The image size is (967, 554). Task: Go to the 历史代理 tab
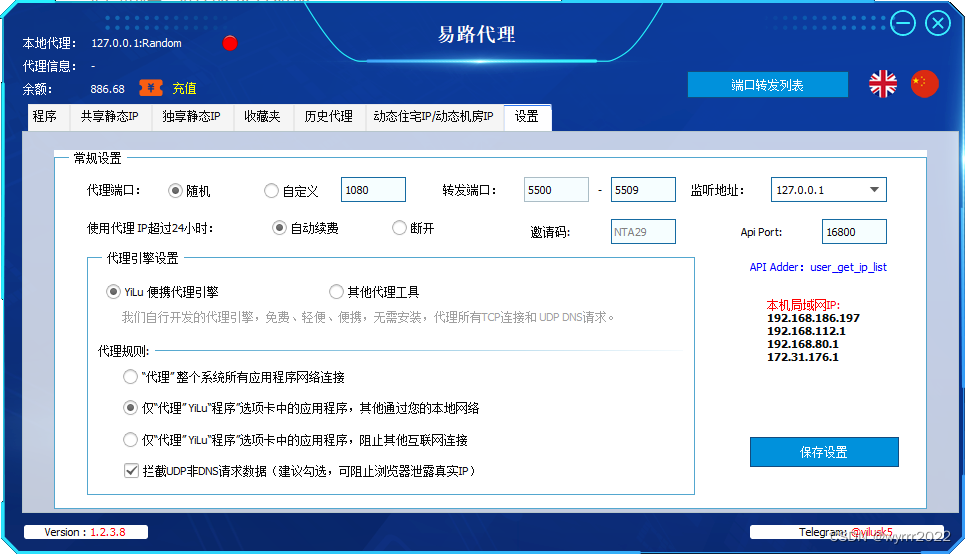tap(329, 117)
